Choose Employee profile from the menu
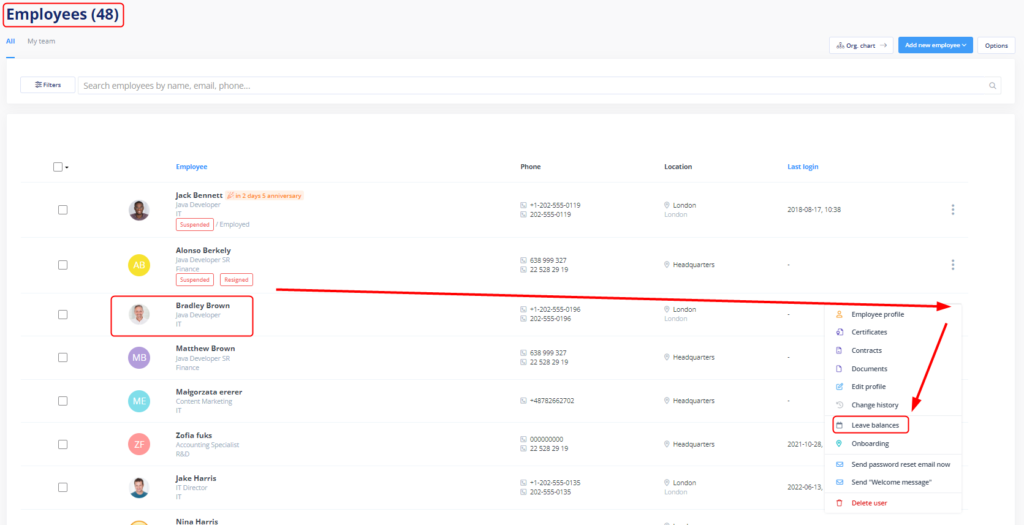The image size is (1024, 525). point(878,314)
